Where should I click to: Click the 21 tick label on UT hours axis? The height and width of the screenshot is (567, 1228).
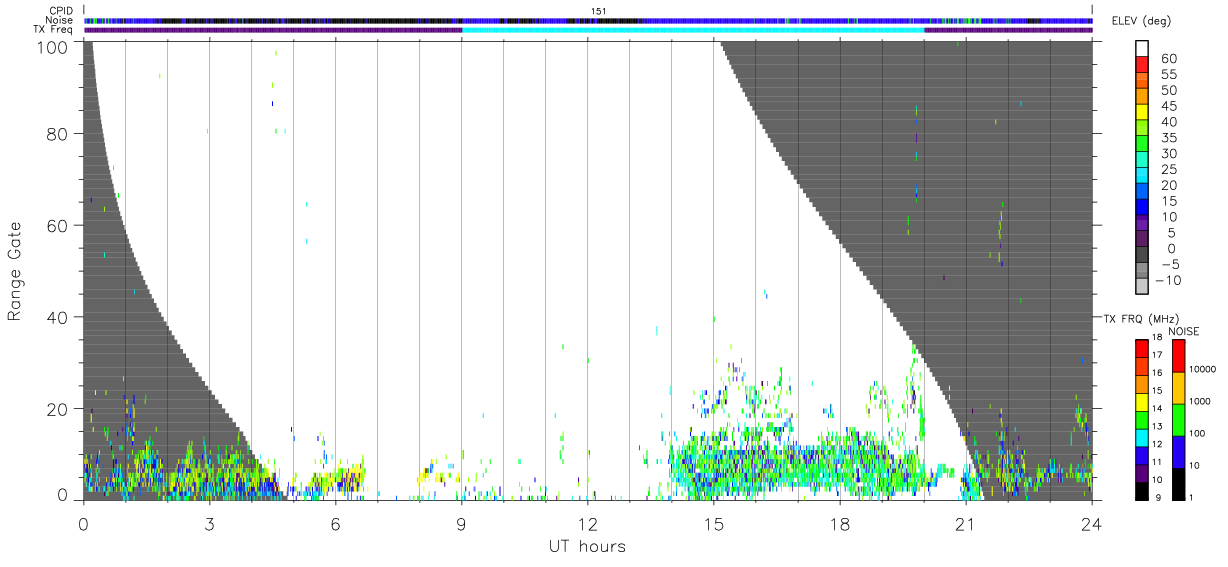coord(965,523)
